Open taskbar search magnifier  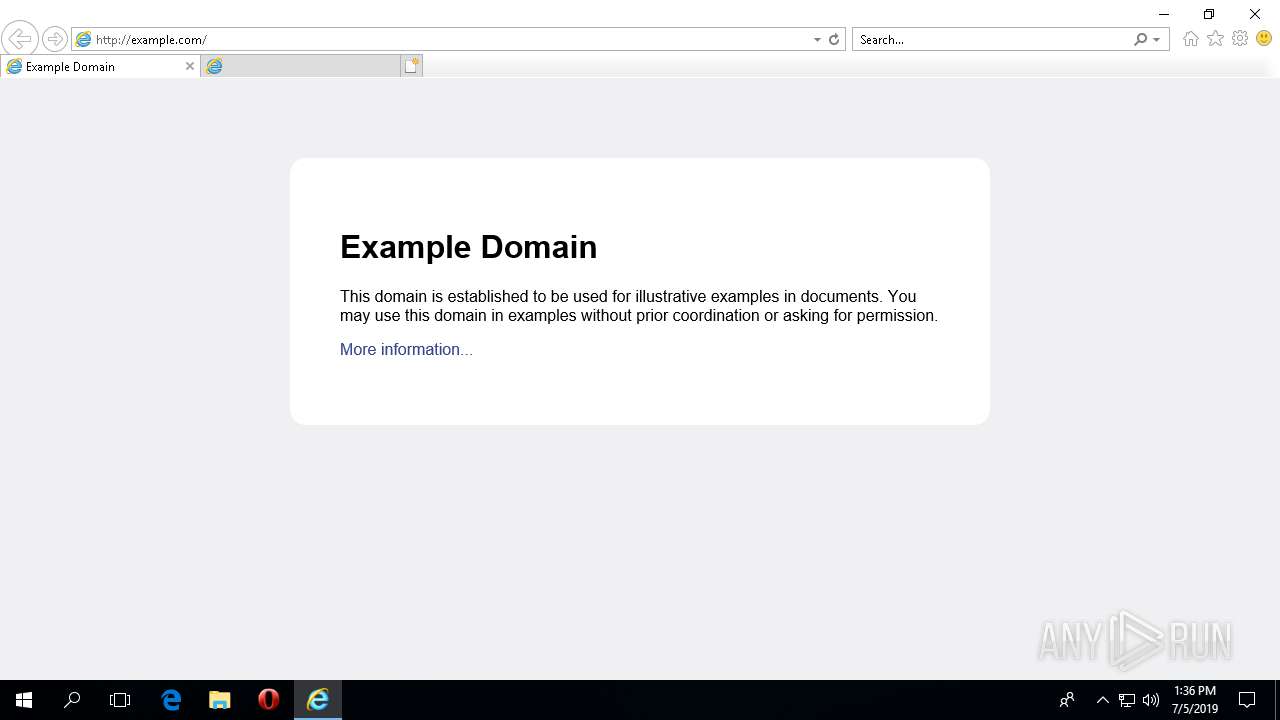pyautogui.click(x=72, y=700)
